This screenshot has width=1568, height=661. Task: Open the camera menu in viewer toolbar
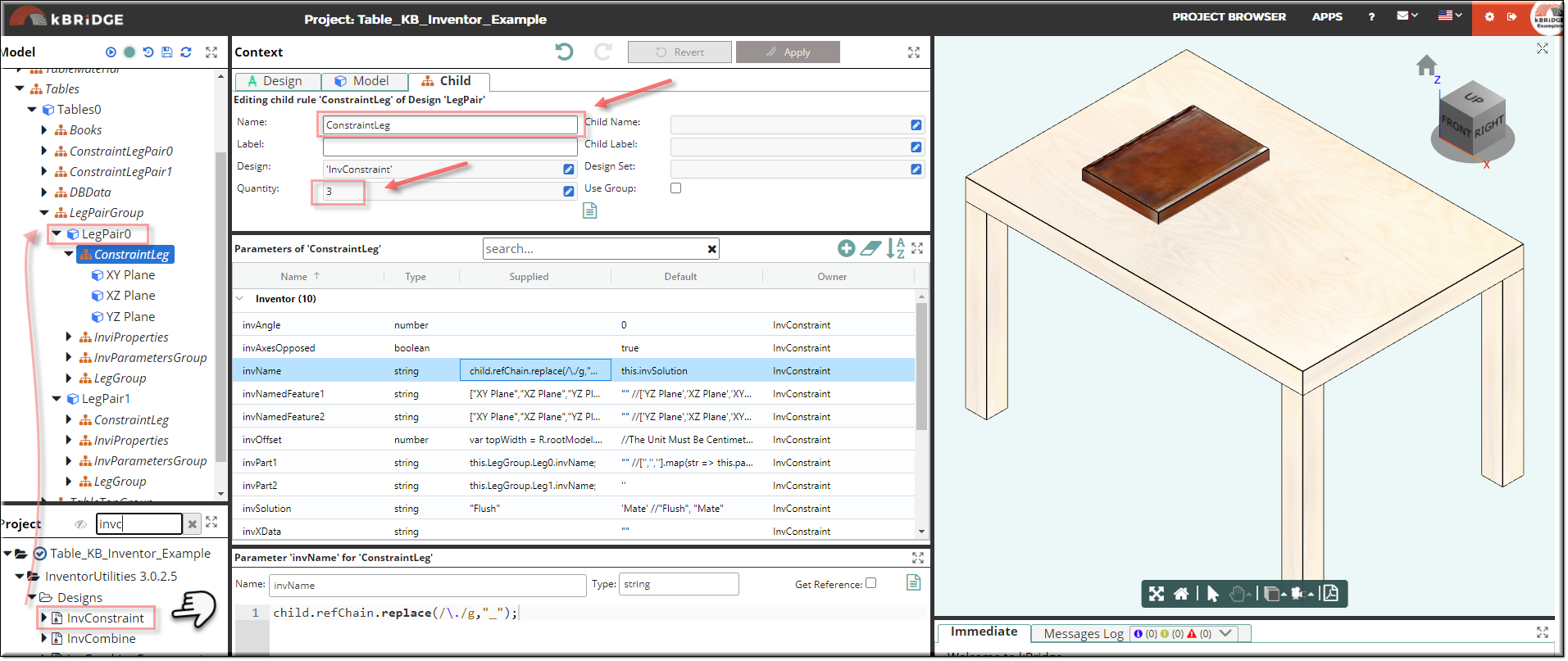click(x=1302, y=594)
